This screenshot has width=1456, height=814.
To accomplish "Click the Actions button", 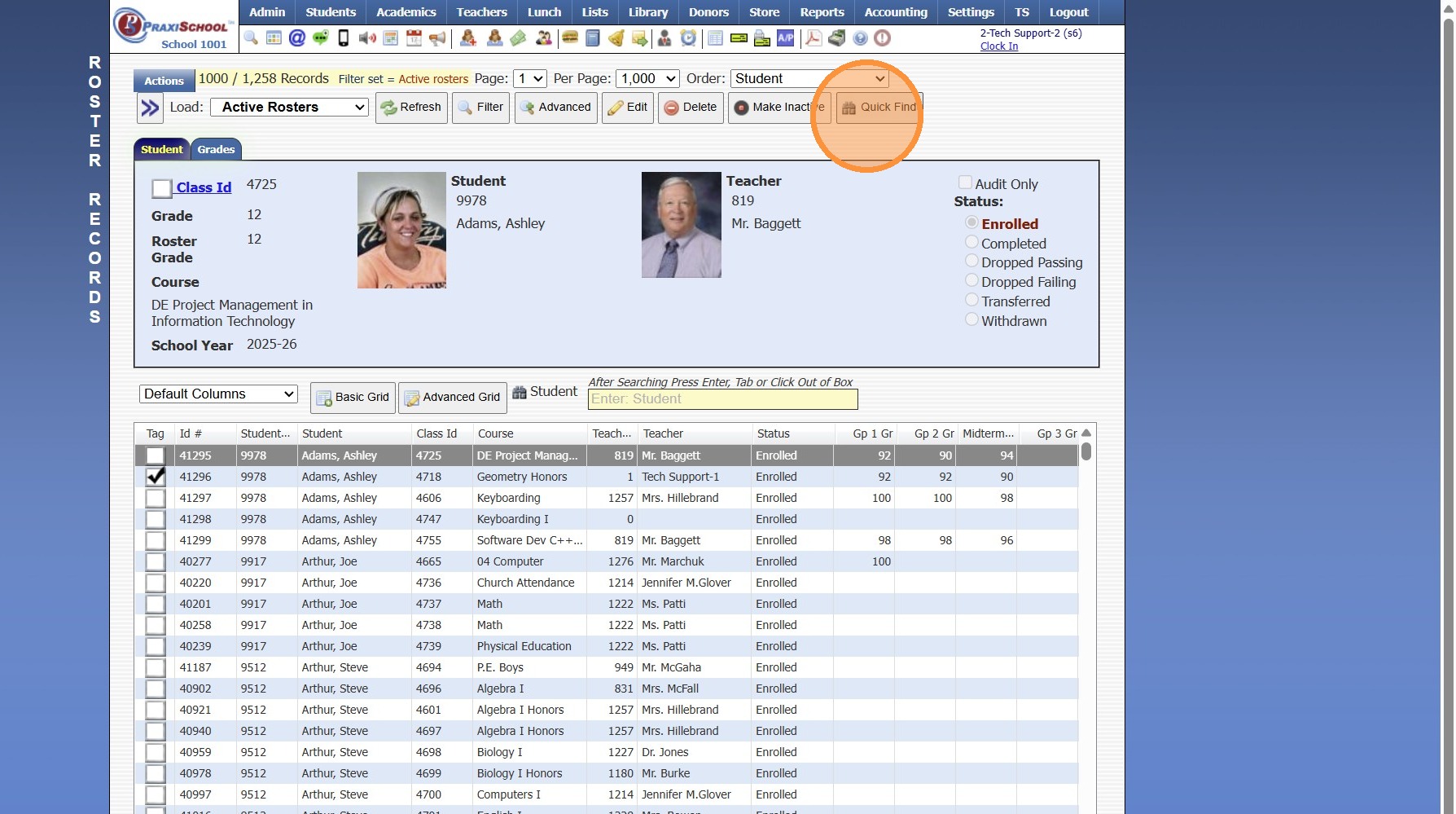I will pos(164,81).
